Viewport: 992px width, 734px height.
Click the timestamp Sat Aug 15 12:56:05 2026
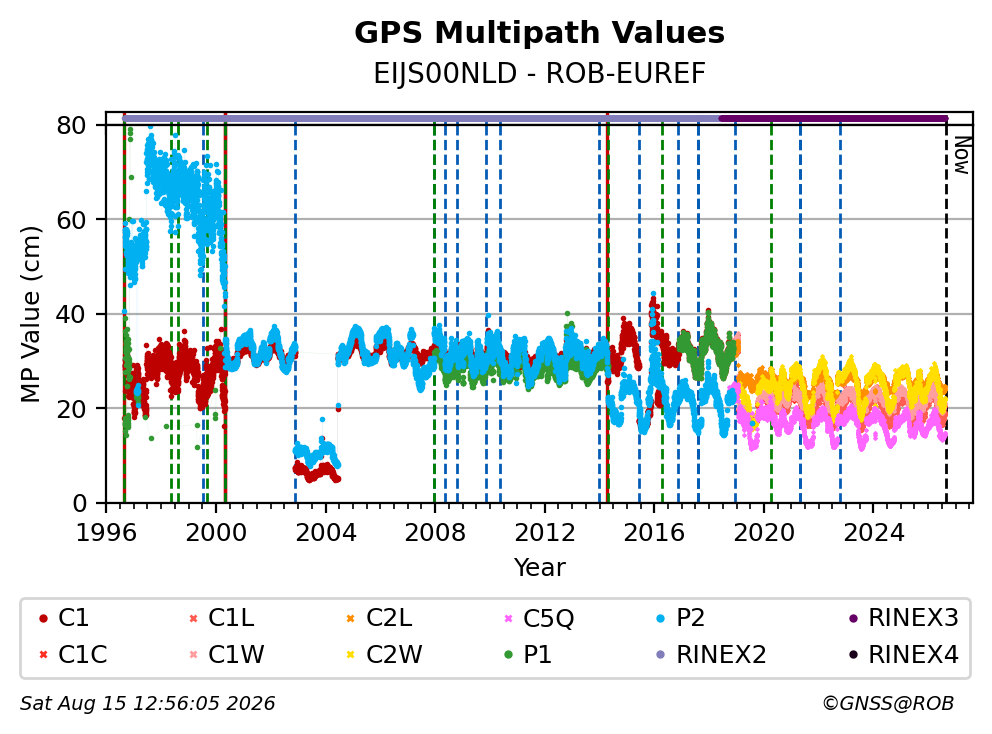pyautogui.click(x=147, y=703)
